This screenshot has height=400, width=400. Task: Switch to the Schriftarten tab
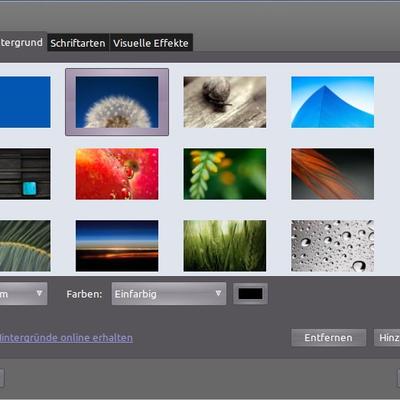pos(78,43)
